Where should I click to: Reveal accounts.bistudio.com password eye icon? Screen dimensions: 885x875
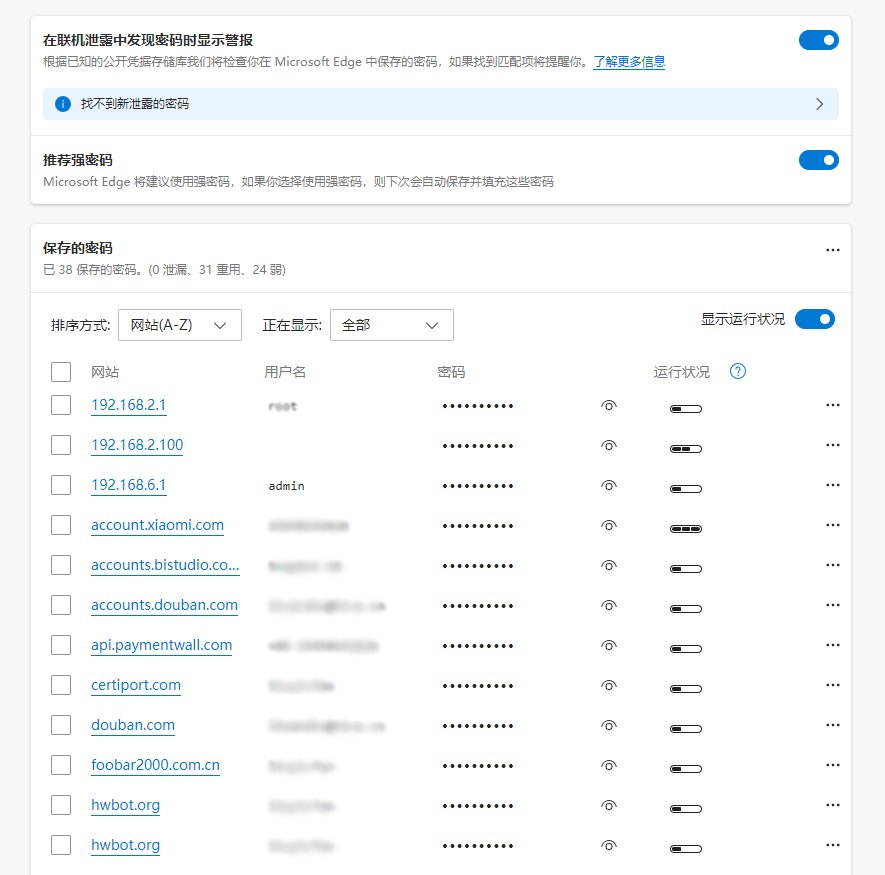(x=608, y=566)
